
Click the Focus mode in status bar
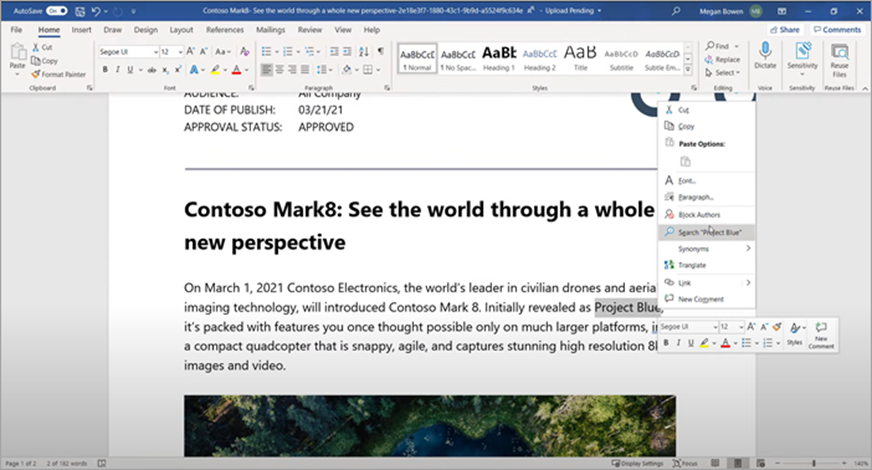coord(685,463)
